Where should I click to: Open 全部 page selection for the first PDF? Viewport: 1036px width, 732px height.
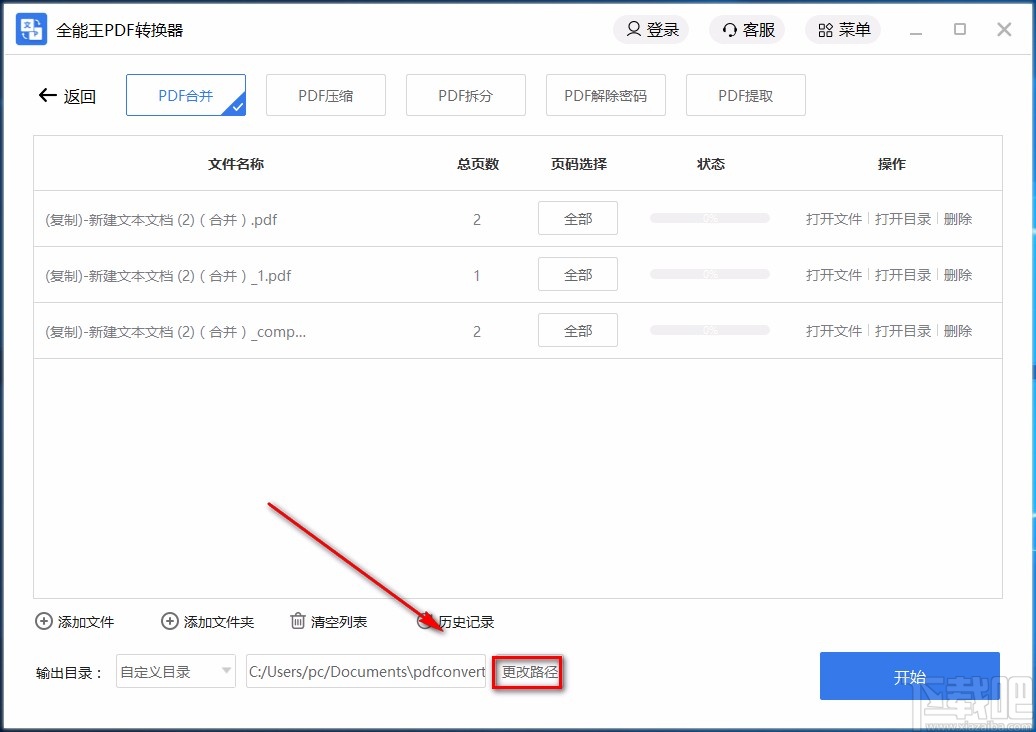point(577,218)
